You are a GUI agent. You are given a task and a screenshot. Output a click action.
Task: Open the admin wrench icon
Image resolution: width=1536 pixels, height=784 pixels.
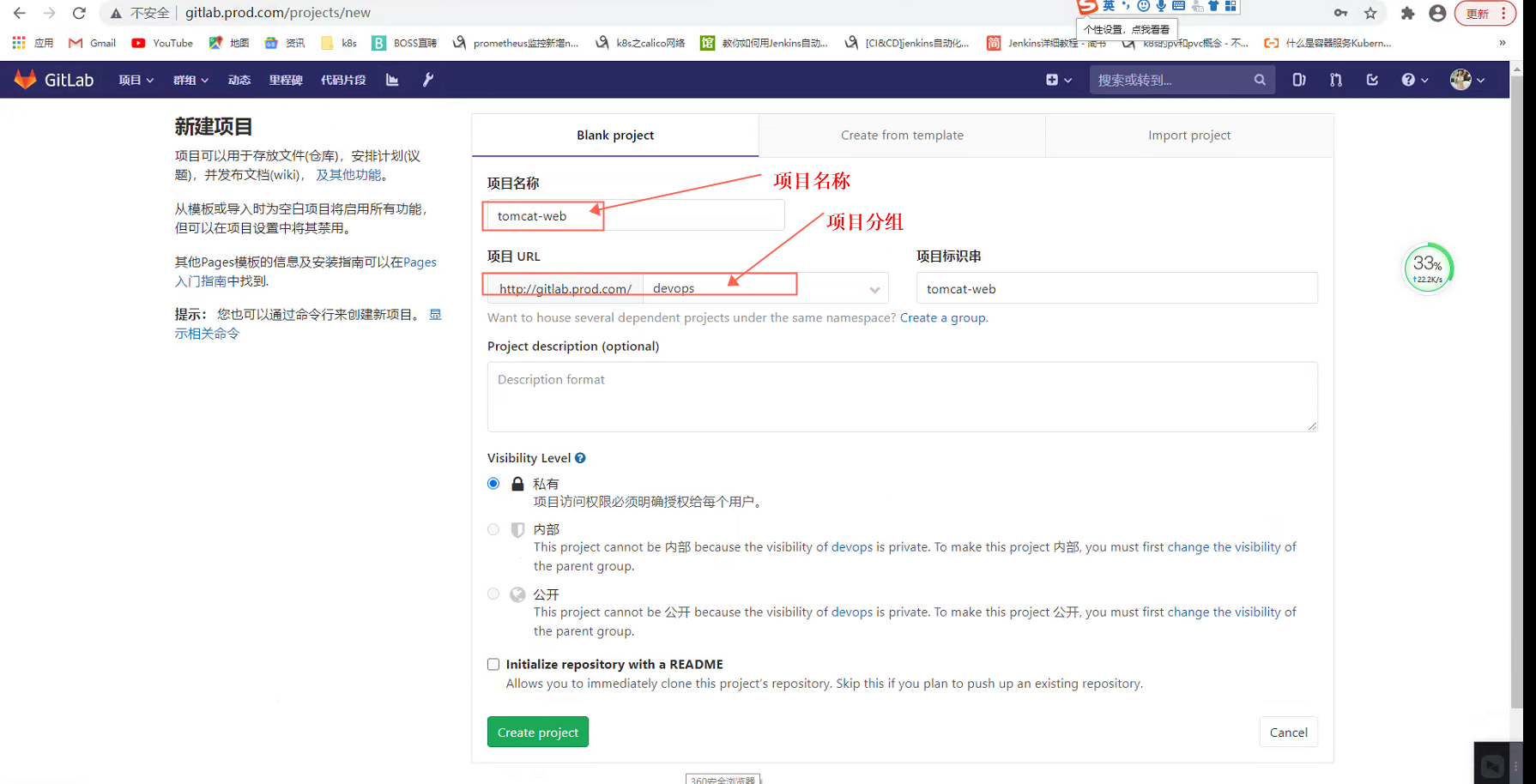pyautogui.click(x=427, y=80)
